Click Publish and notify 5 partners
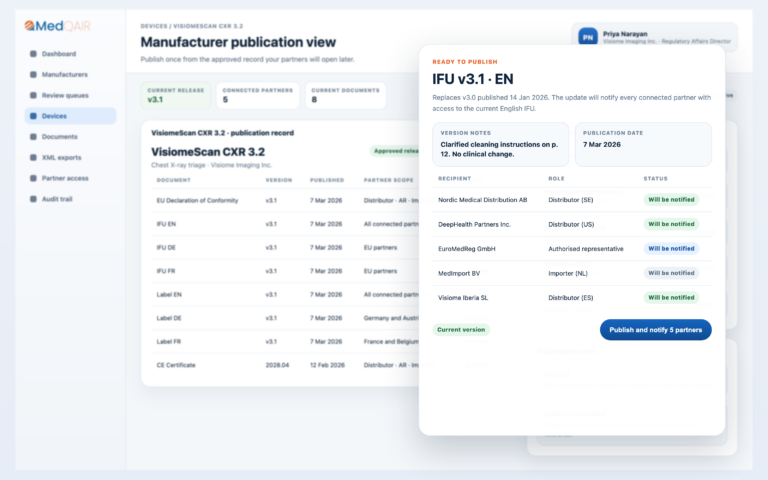Screen dimensions: 768x480 tap(655, 330)
